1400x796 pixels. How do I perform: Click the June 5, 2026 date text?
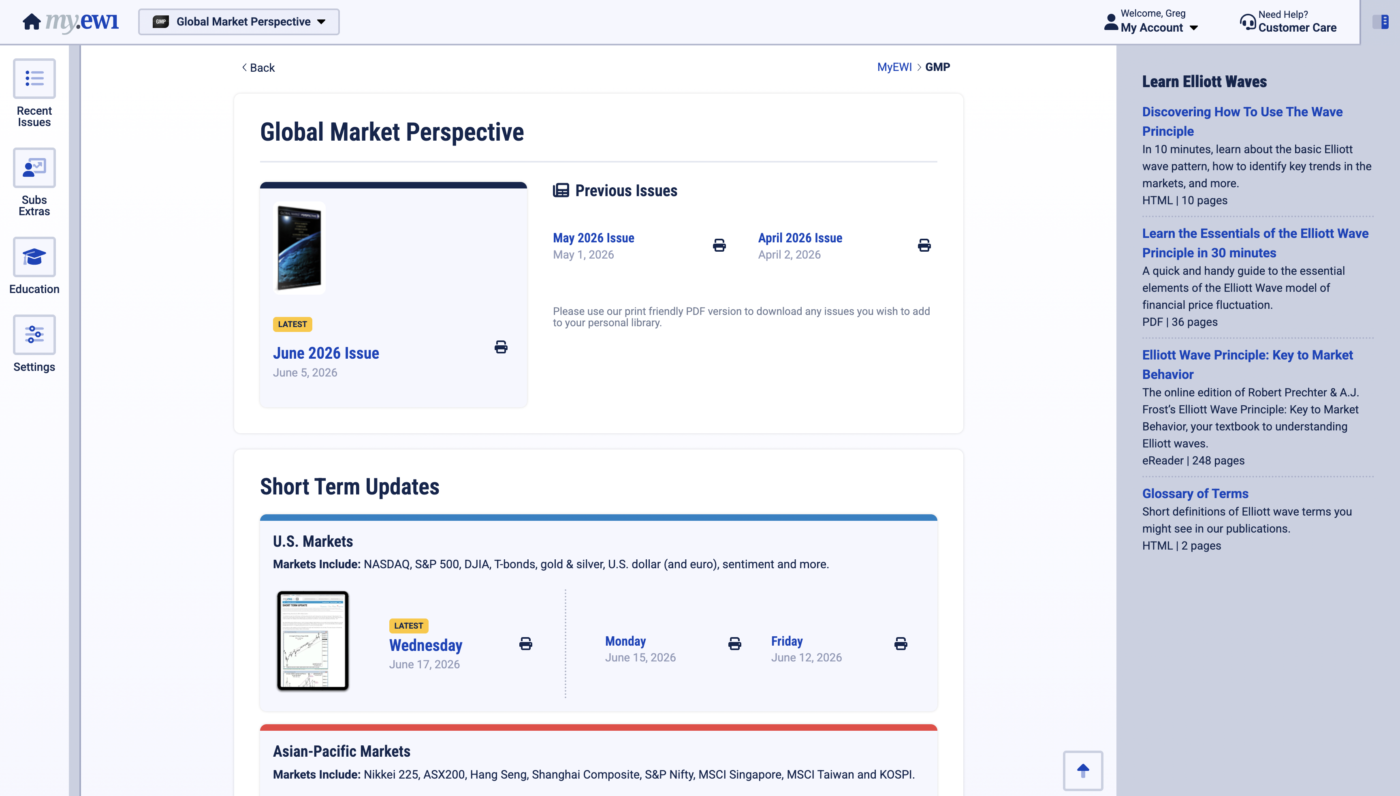pos(305,373)
